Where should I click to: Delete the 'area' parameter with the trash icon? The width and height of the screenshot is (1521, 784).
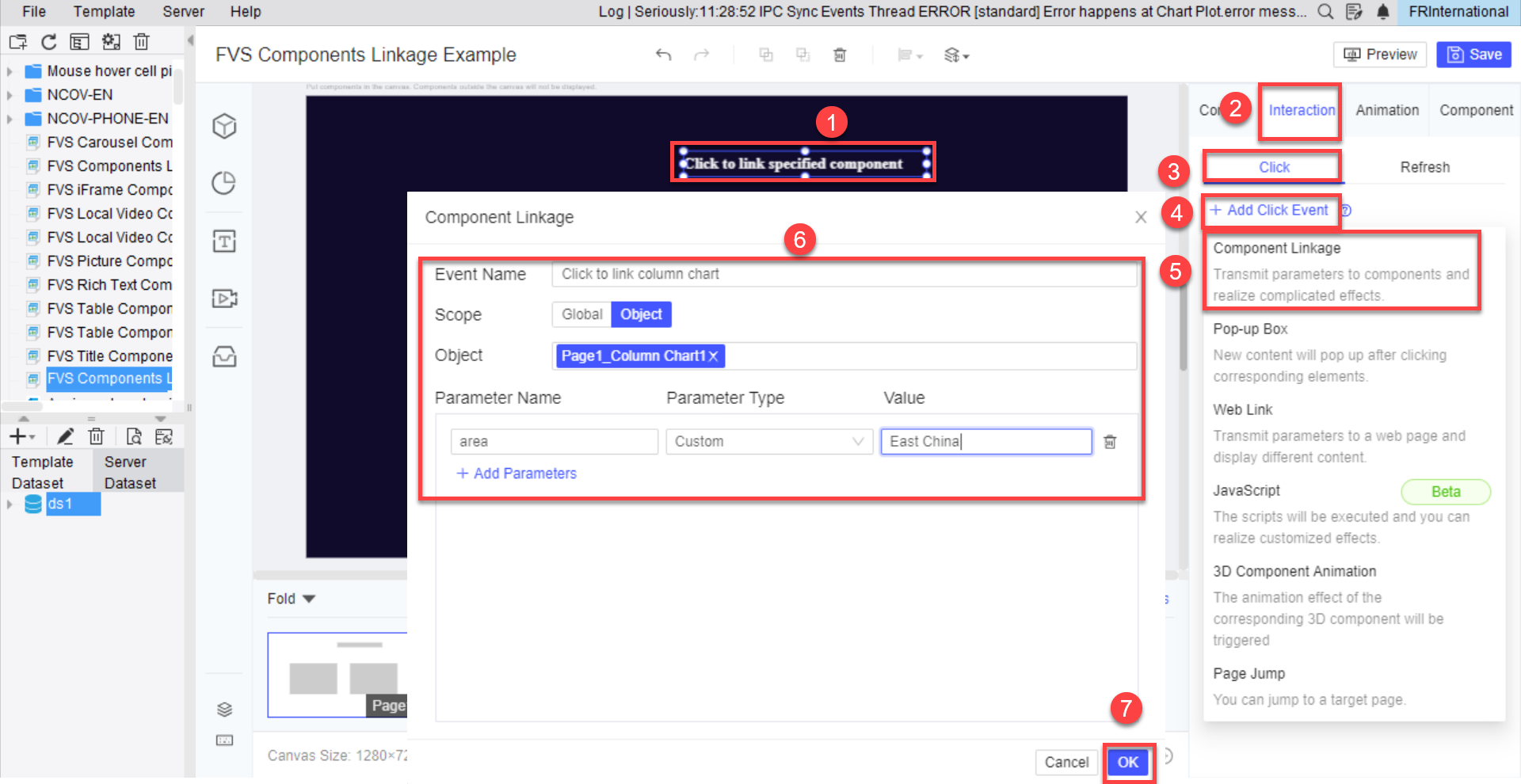(1110, 441)
